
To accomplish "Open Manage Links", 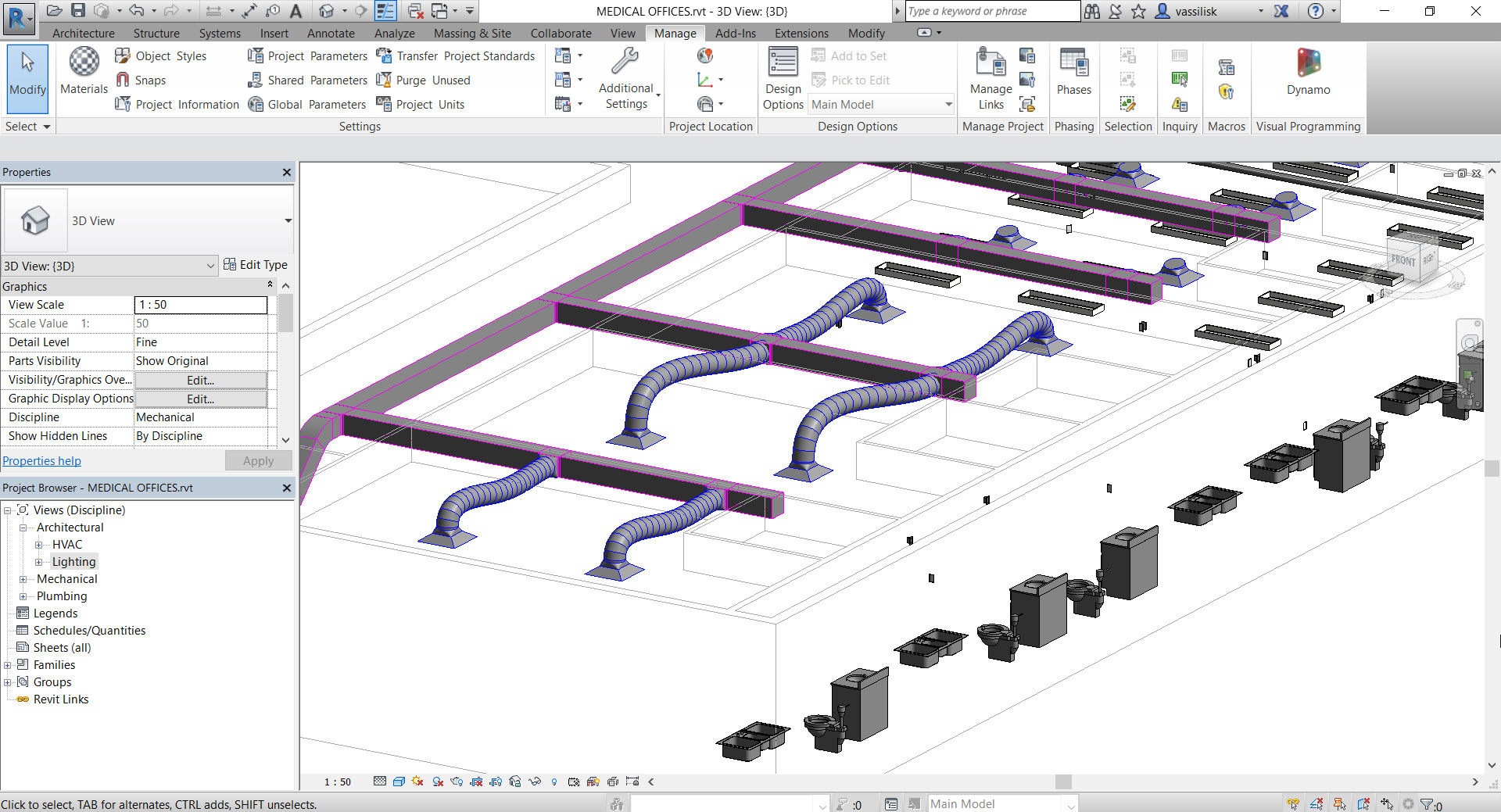I will coord(991,78).
